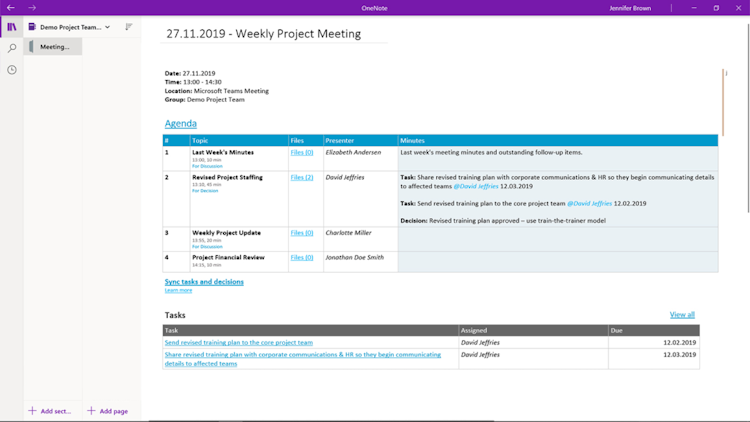Click the Demo Project Team notebook icon

(x=32, y=27)
